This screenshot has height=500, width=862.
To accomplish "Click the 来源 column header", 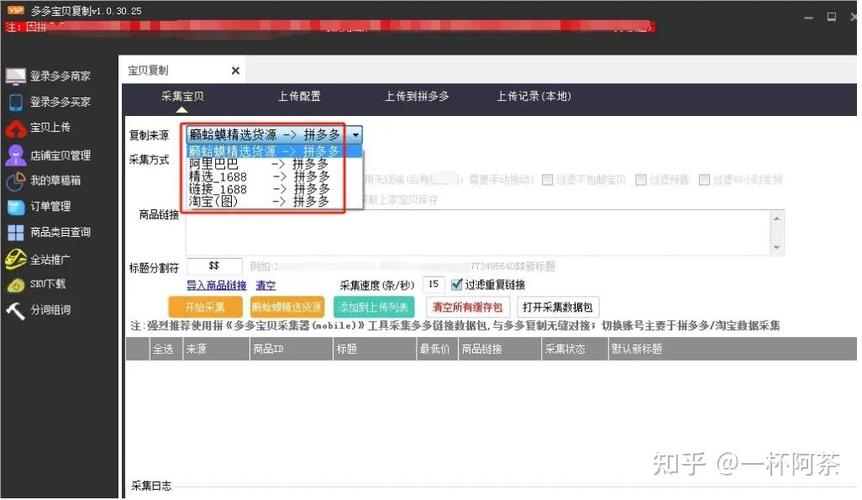I will (x=216, y=349).
